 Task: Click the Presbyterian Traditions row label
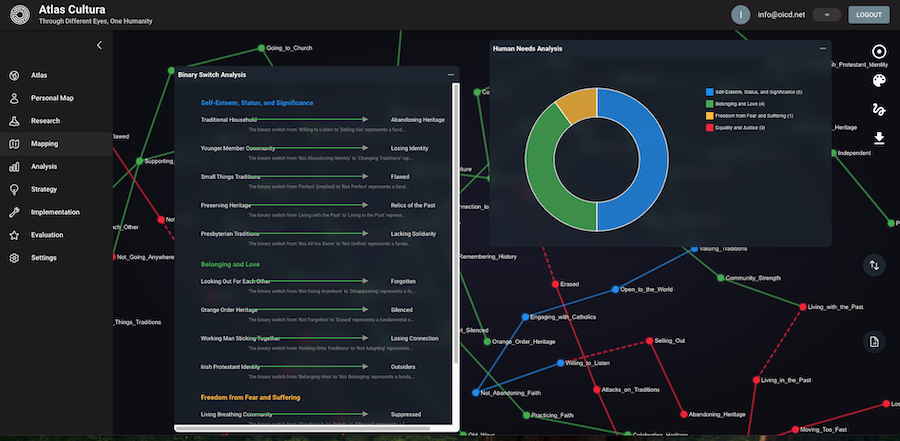click(x=230, y=234)
